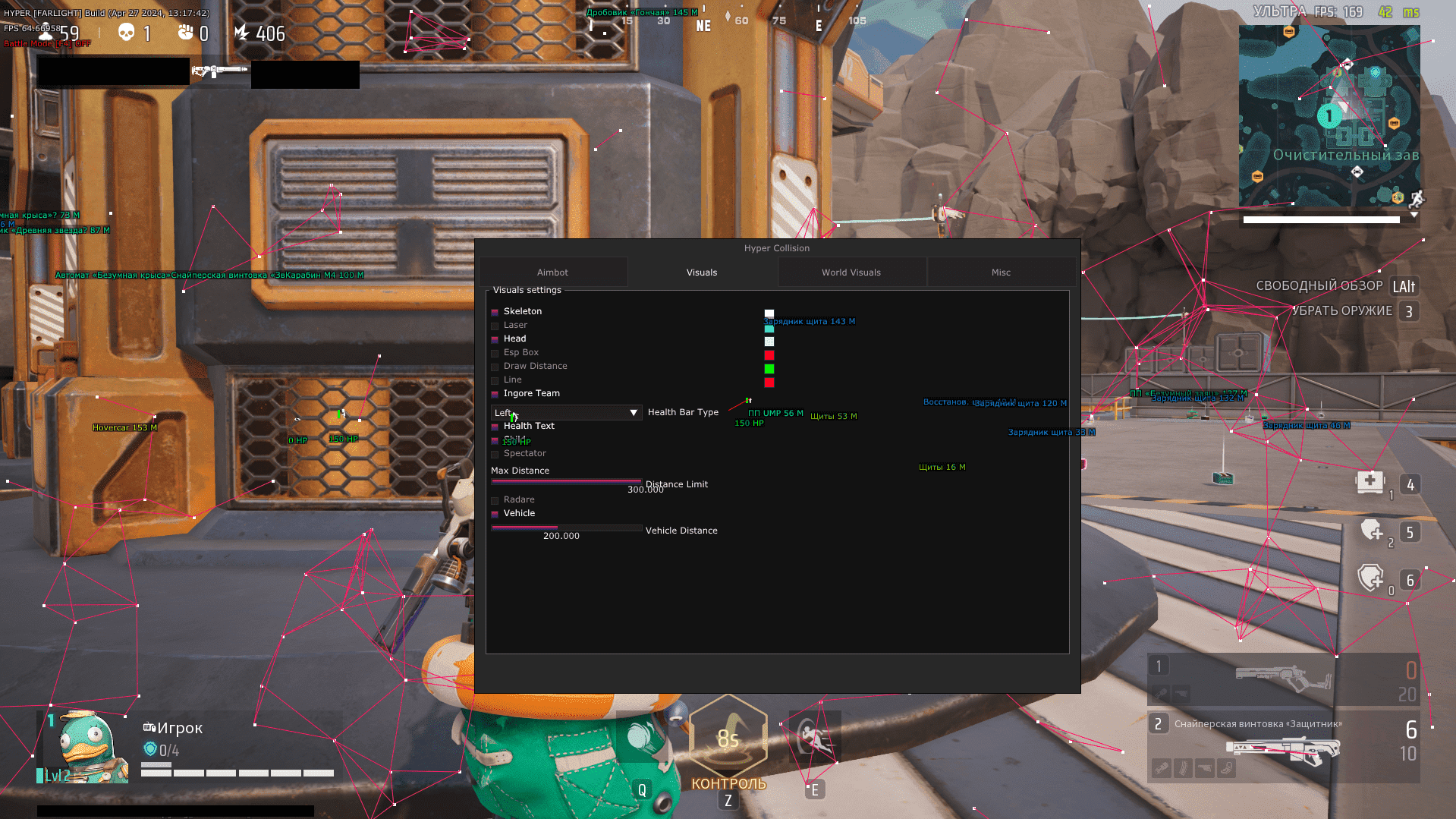Select the armor shield item in slot 6

click(x=1375, y=579)
